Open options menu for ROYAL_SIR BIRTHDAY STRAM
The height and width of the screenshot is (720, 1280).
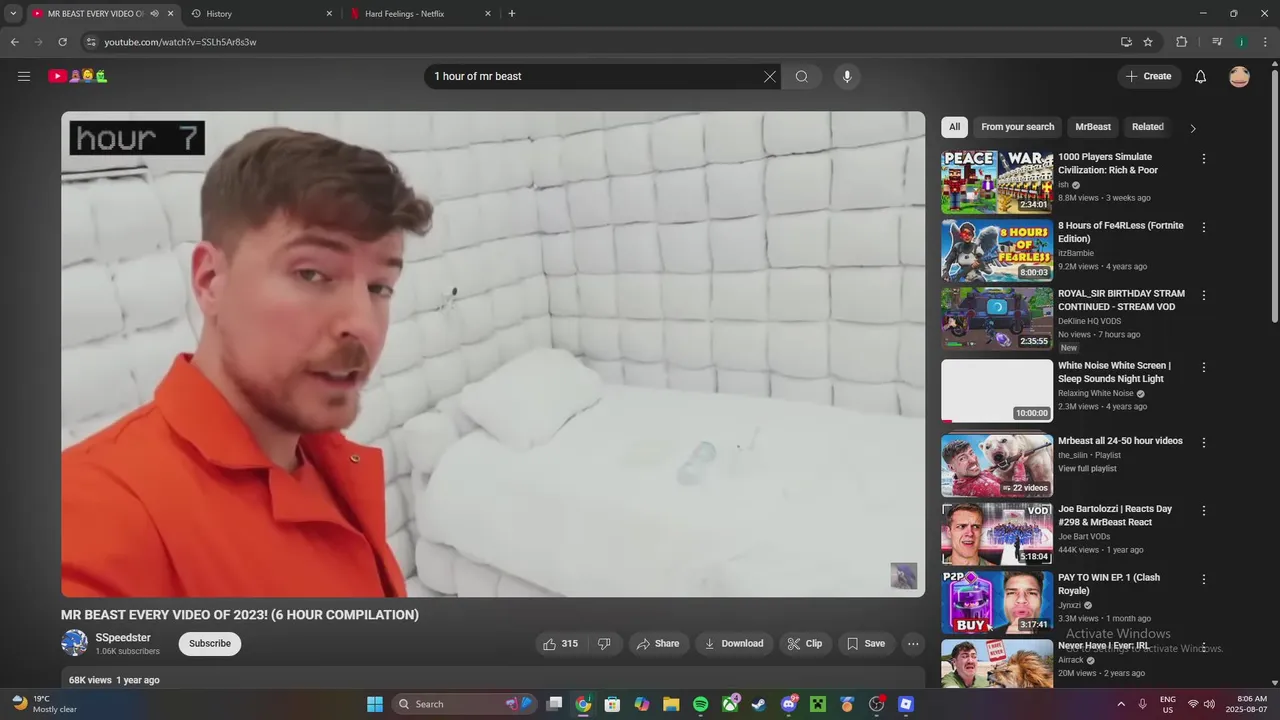tap(1204, 295)
